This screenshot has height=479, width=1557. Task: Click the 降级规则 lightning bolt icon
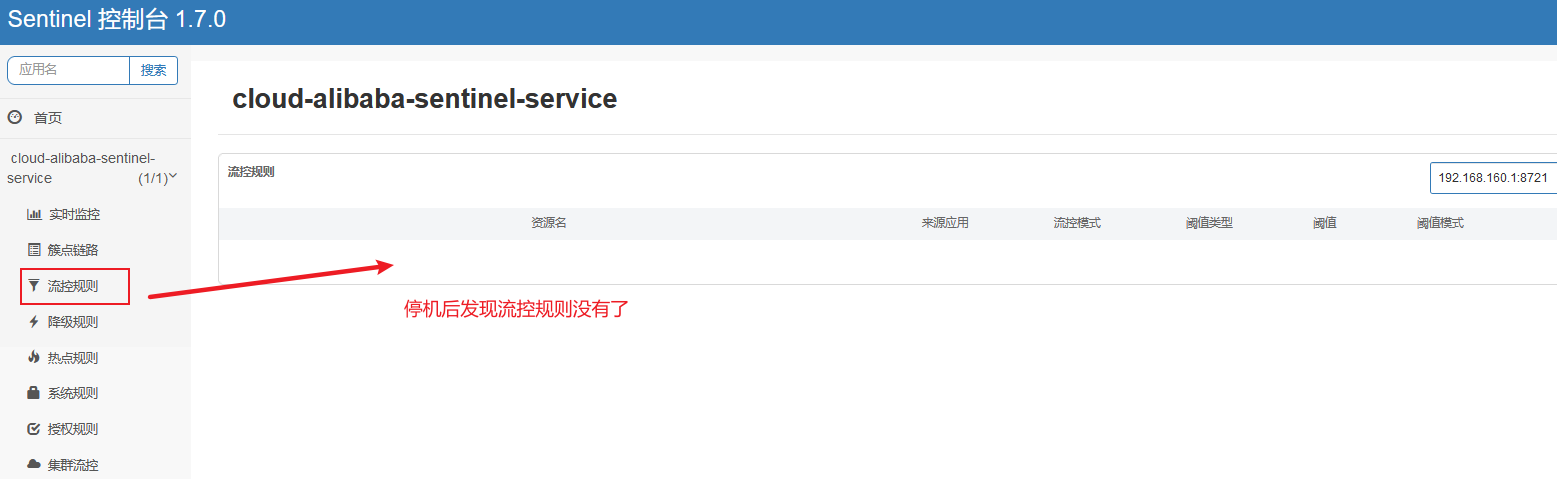click(34, 322)
